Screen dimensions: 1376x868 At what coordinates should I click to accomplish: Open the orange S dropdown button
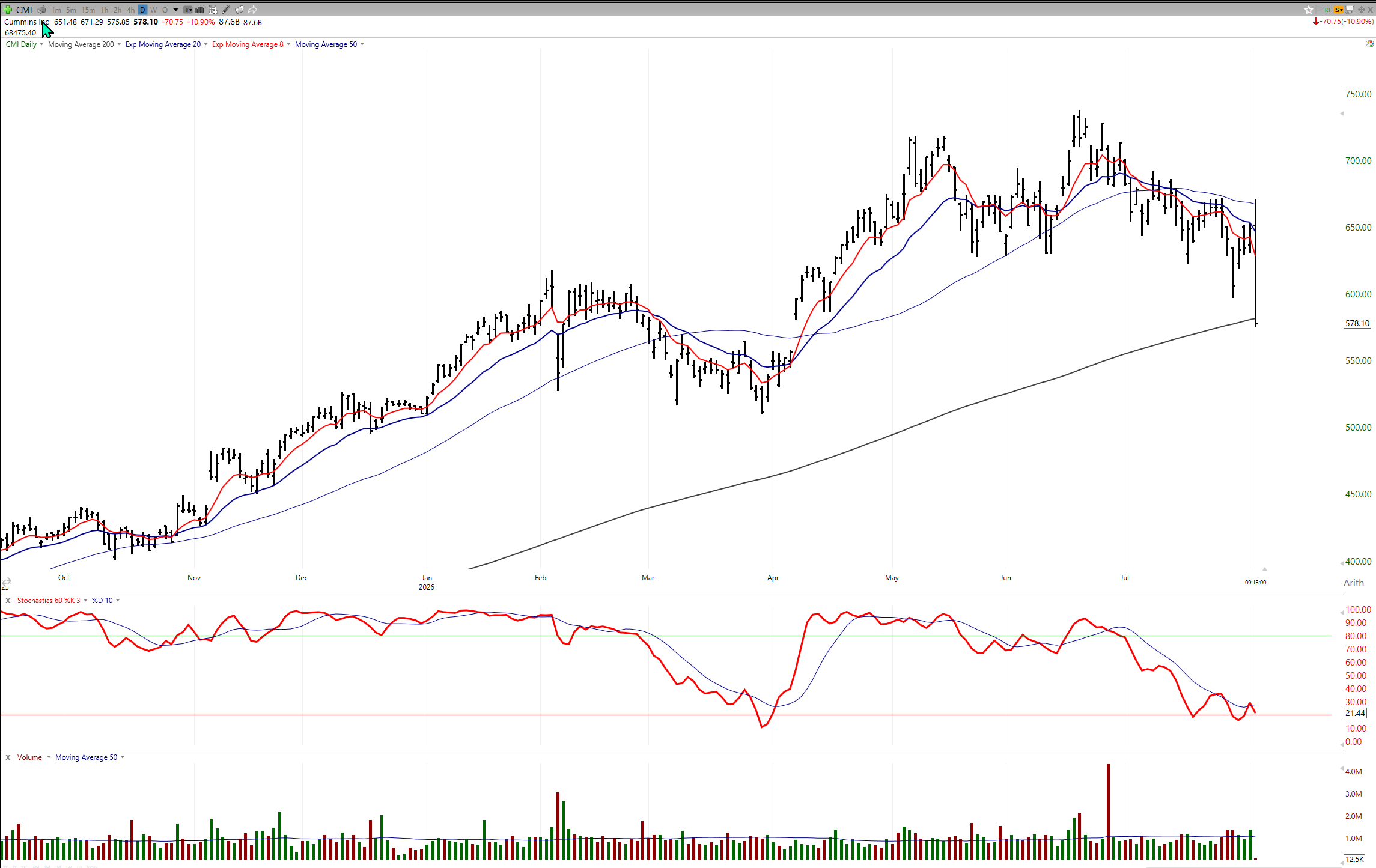tap(1338, 10)
